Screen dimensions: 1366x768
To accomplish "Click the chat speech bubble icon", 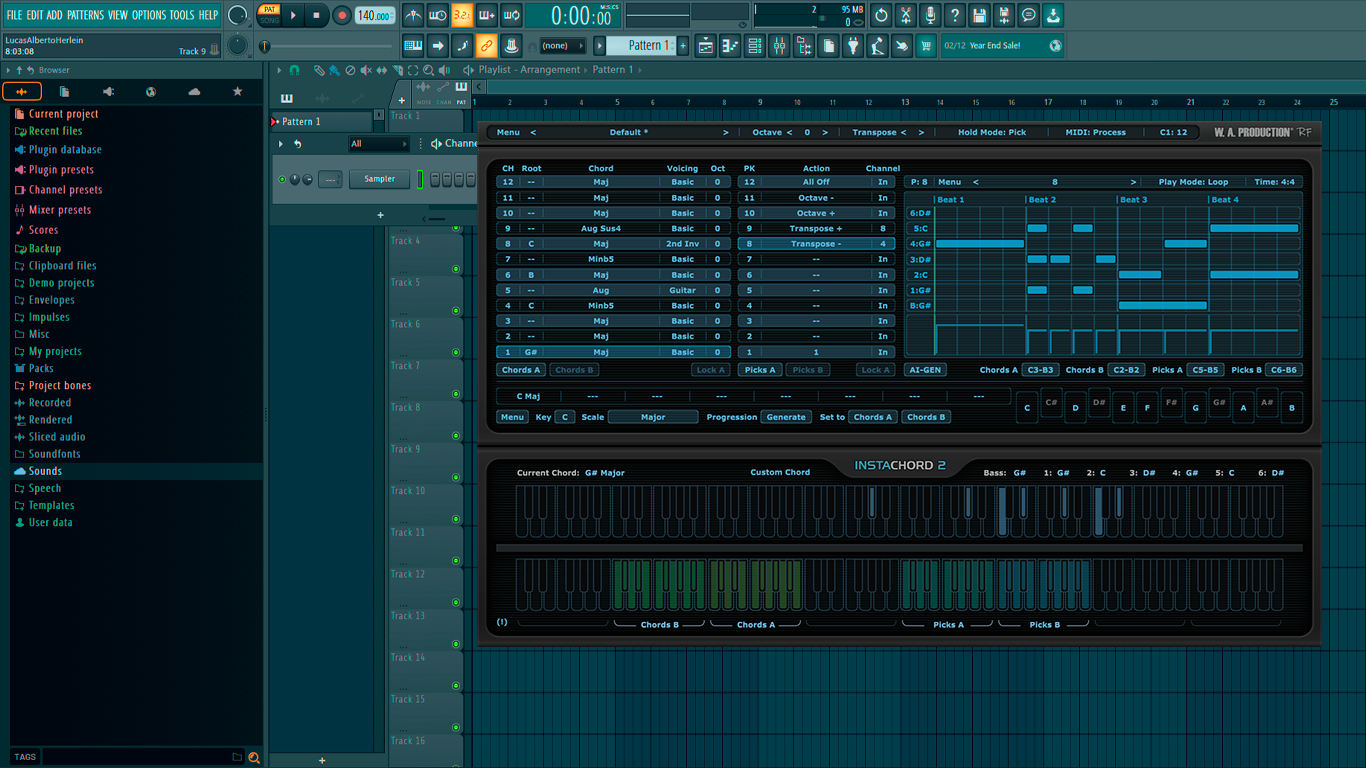I will 1029,16.
